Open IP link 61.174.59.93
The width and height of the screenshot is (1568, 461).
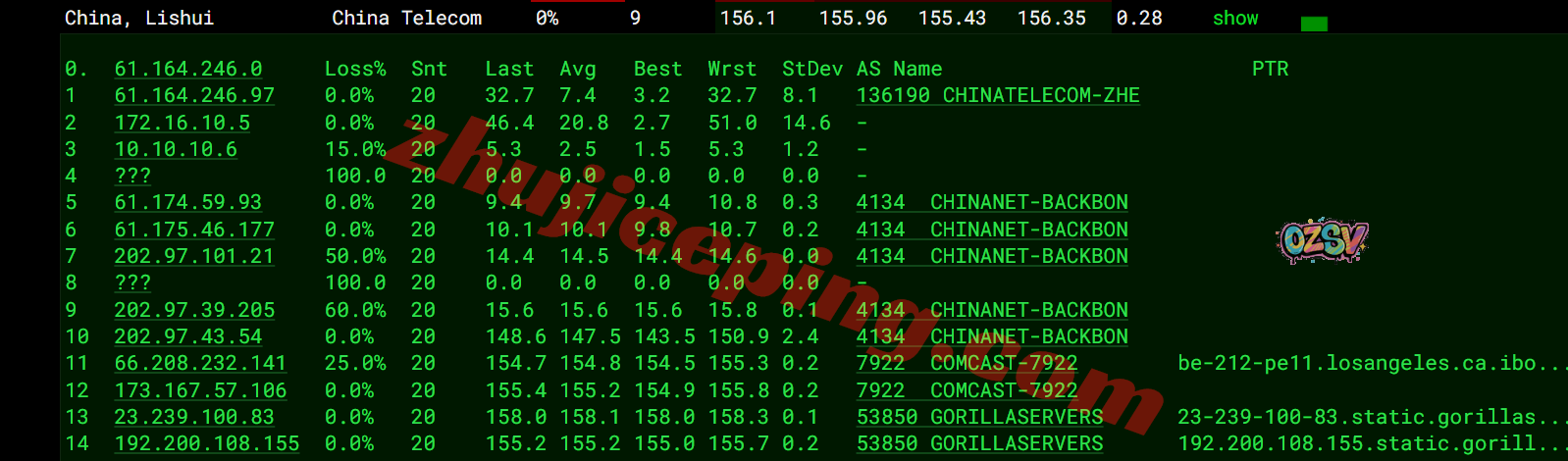click(x=187, y=203)
